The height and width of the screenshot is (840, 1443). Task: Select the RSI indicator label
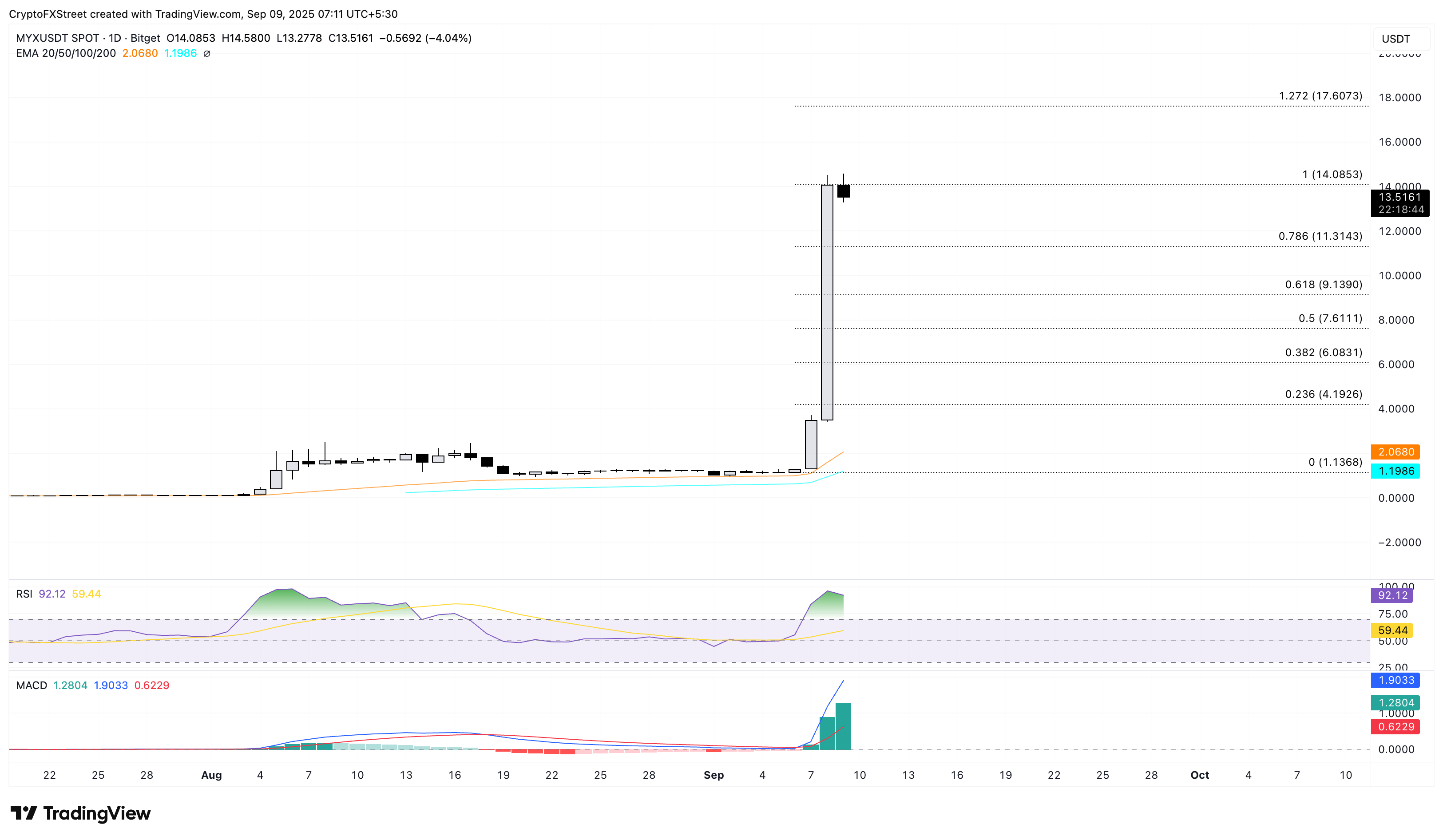24,594
